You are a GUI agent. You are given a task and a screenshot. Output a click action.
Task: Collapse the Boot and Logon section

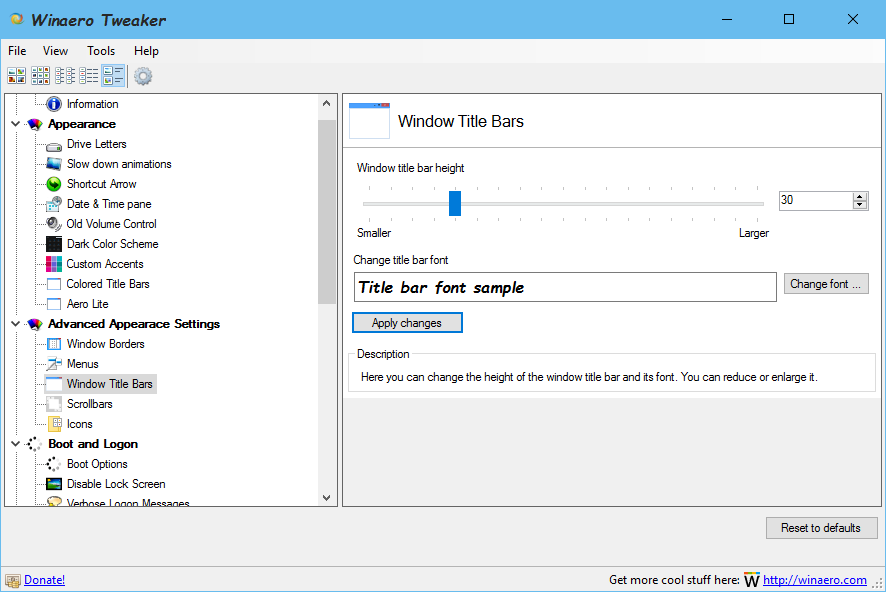coord(15,444)
